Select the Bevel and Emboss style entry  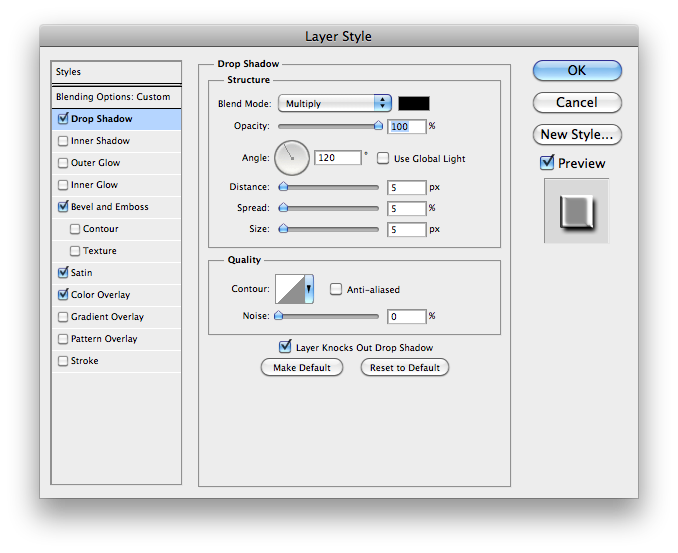(110, 207)
